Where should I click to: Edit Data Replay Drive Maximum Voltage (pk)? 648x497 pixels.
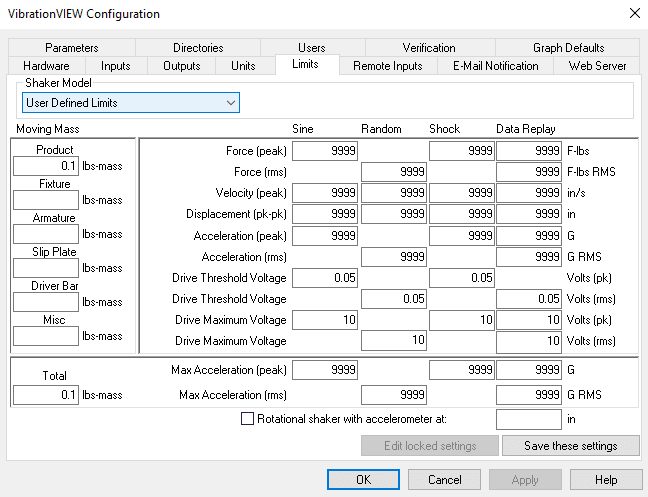tap(529, 320)
